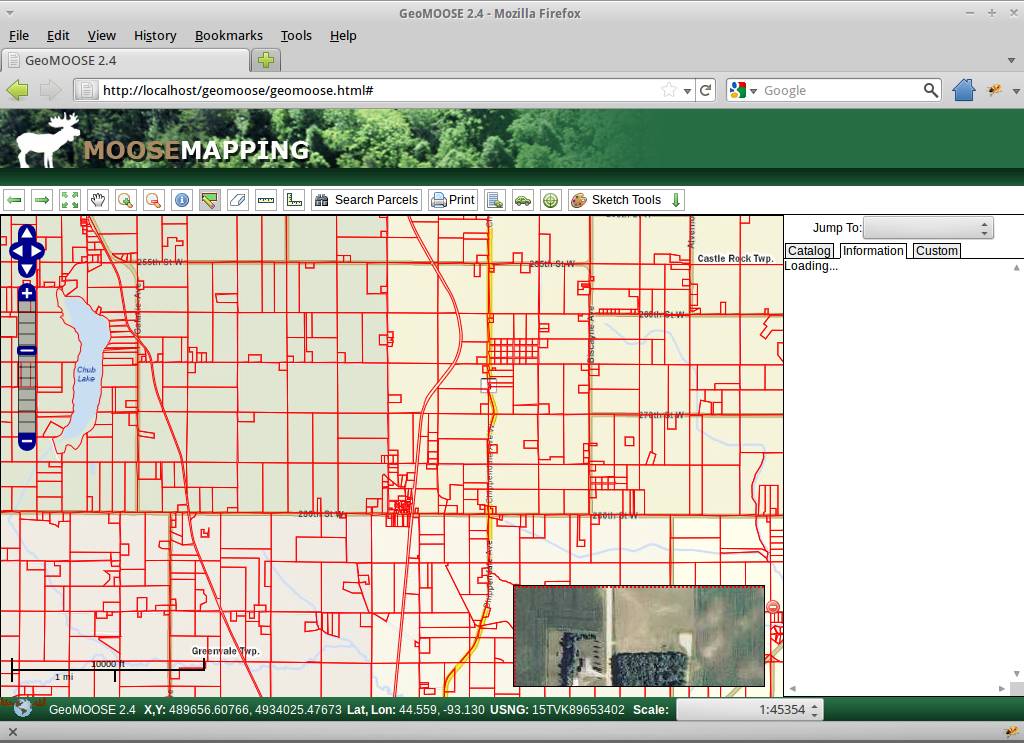Viewport: 1024px width, 743px height.
Task: Activate the Identify info tool
Action: point(182,200)
